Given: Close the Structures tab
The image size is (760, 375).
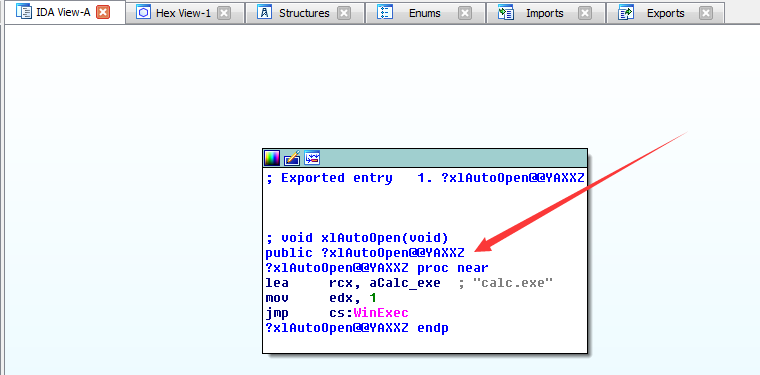Looking at the screenshot, I should coord(344,13).
